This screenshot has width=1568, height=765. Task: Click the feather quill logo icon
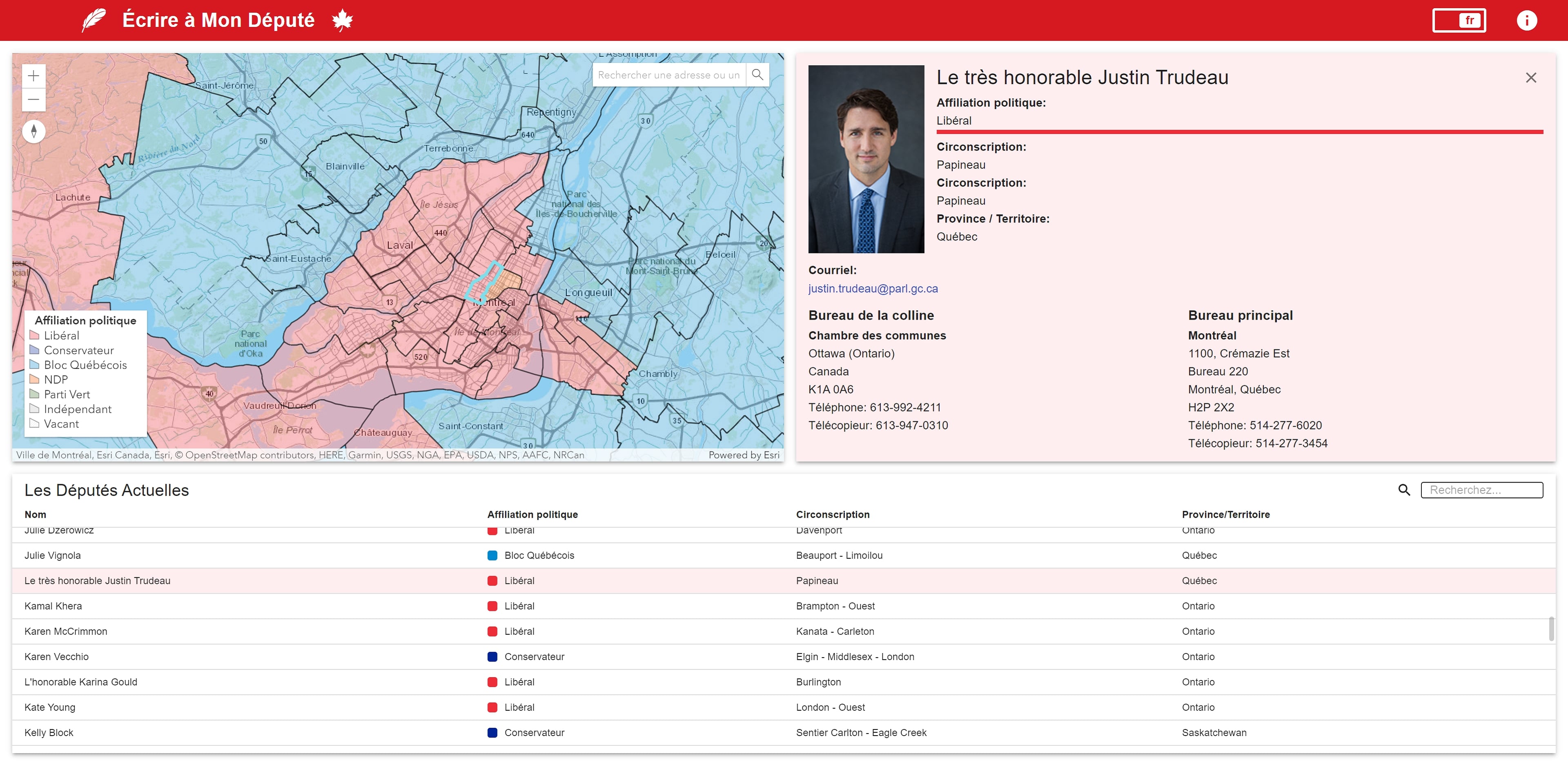[x=94, y=20]
